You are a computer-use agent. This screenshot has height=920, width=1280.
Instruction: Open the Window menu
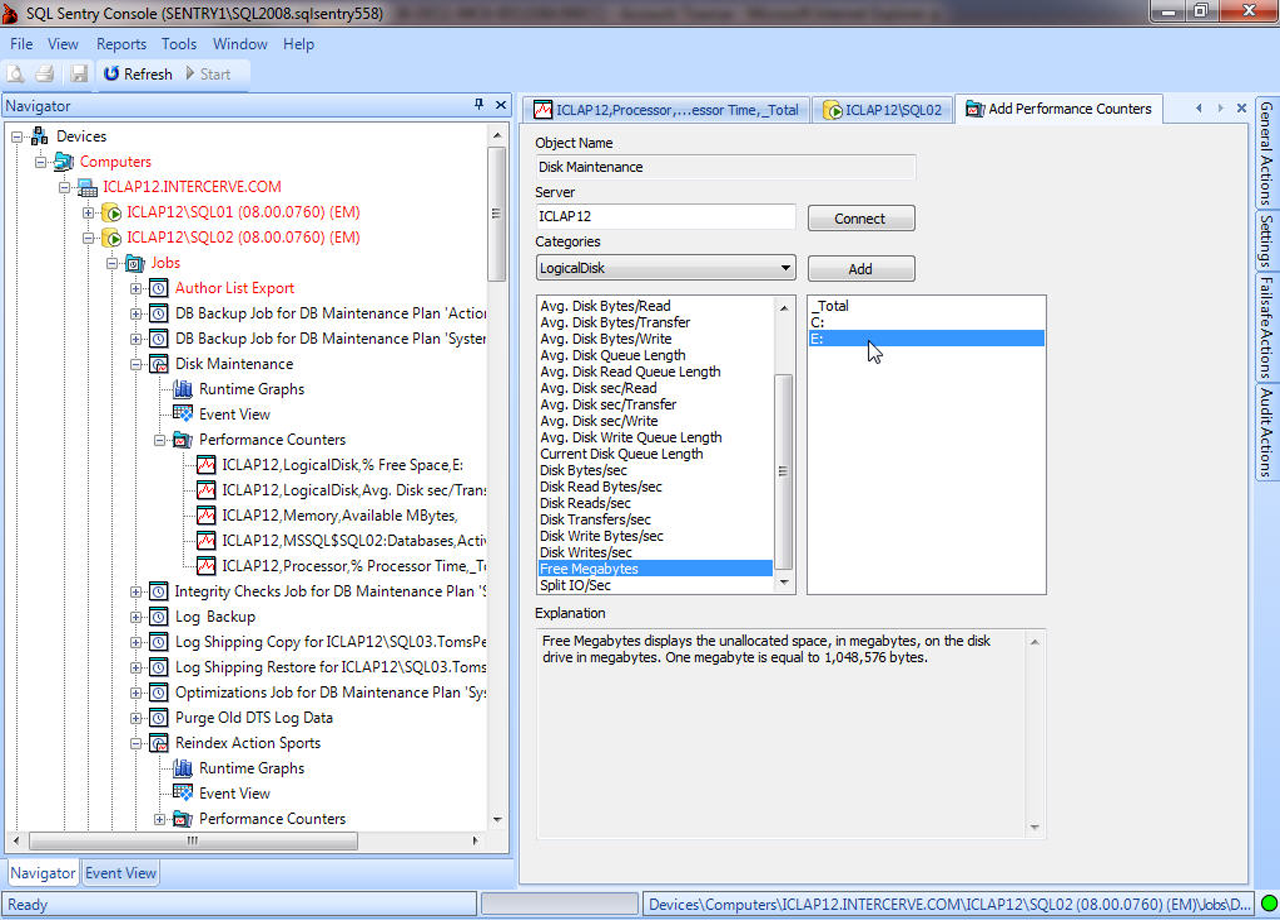point(240,44)
